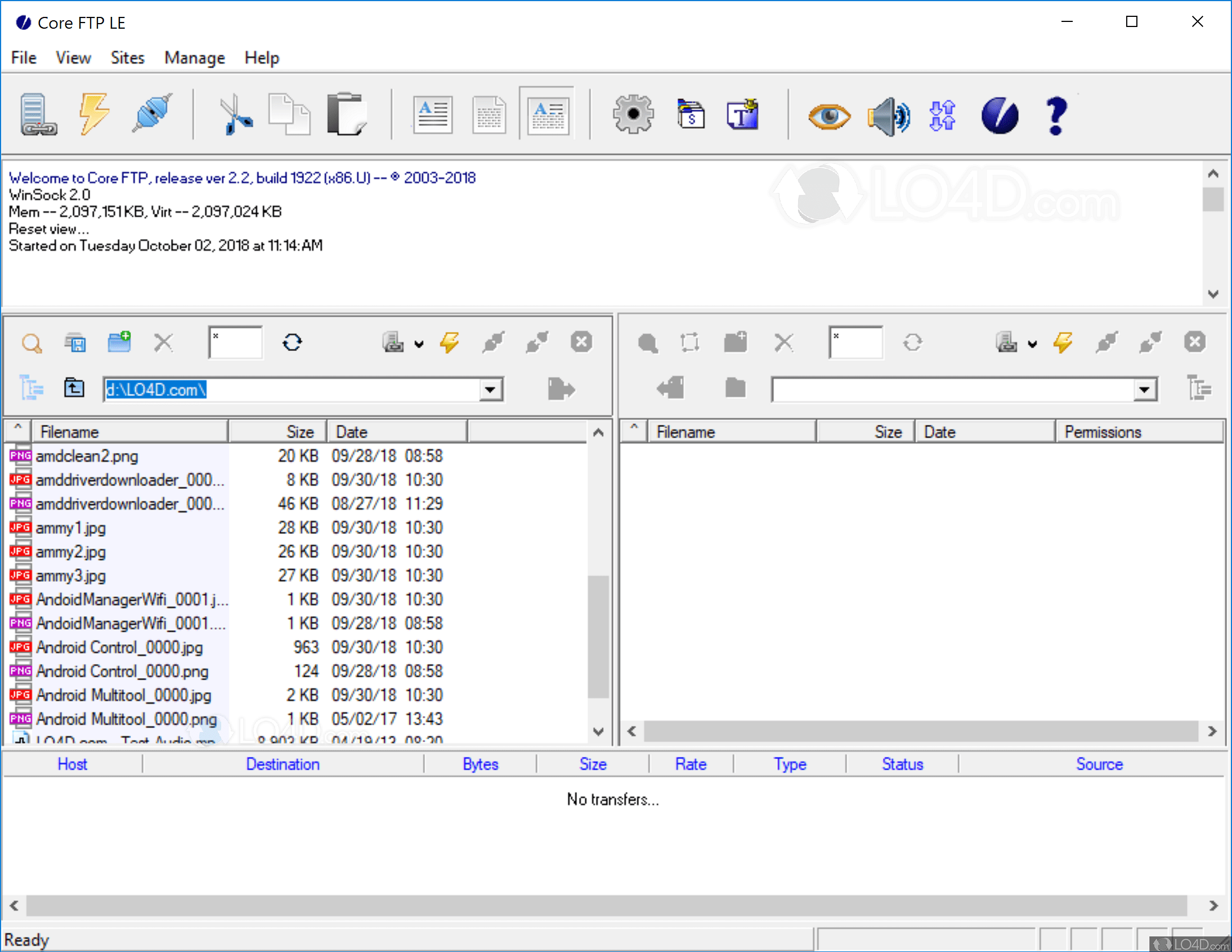Click the Destination transfer queue column header
The width and height of the screenshot is (1232, 952).
click(x=283, y=764)
